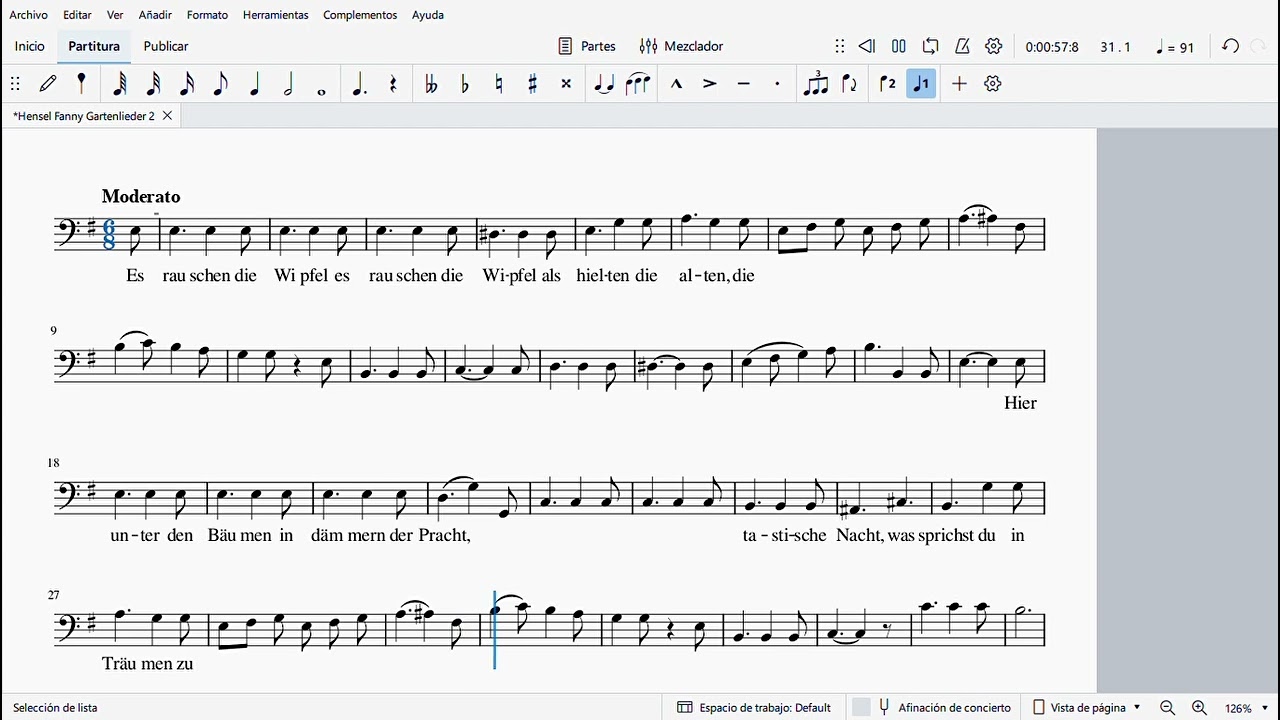Add marcato articulation
Viewport: 1280px width, 720px height.
(676, 84)
